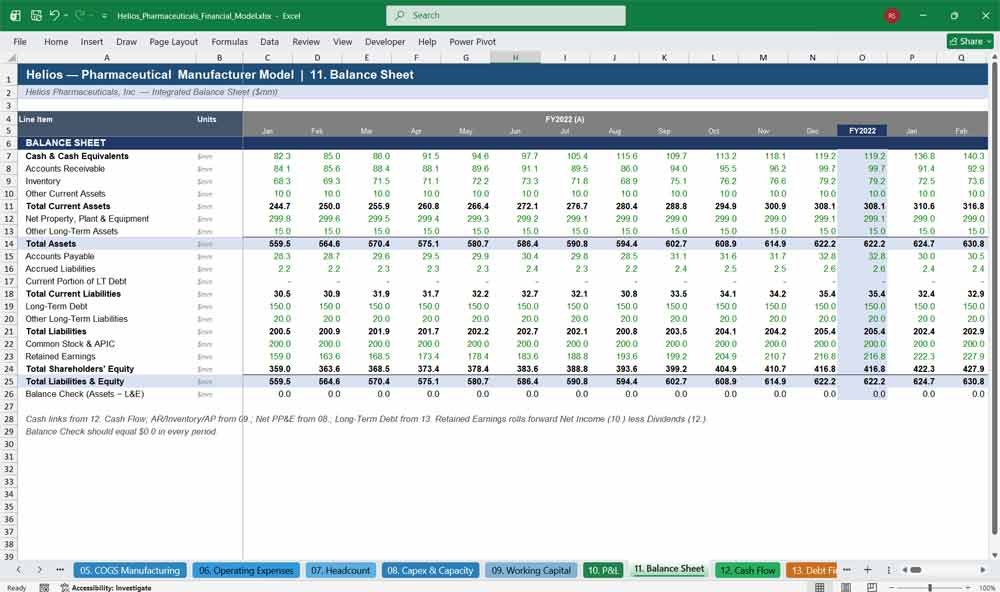Image resolution: width=1000 pixels, height=592 pixels.
Task: Click zoom in plus button
Action: (968, 588)
